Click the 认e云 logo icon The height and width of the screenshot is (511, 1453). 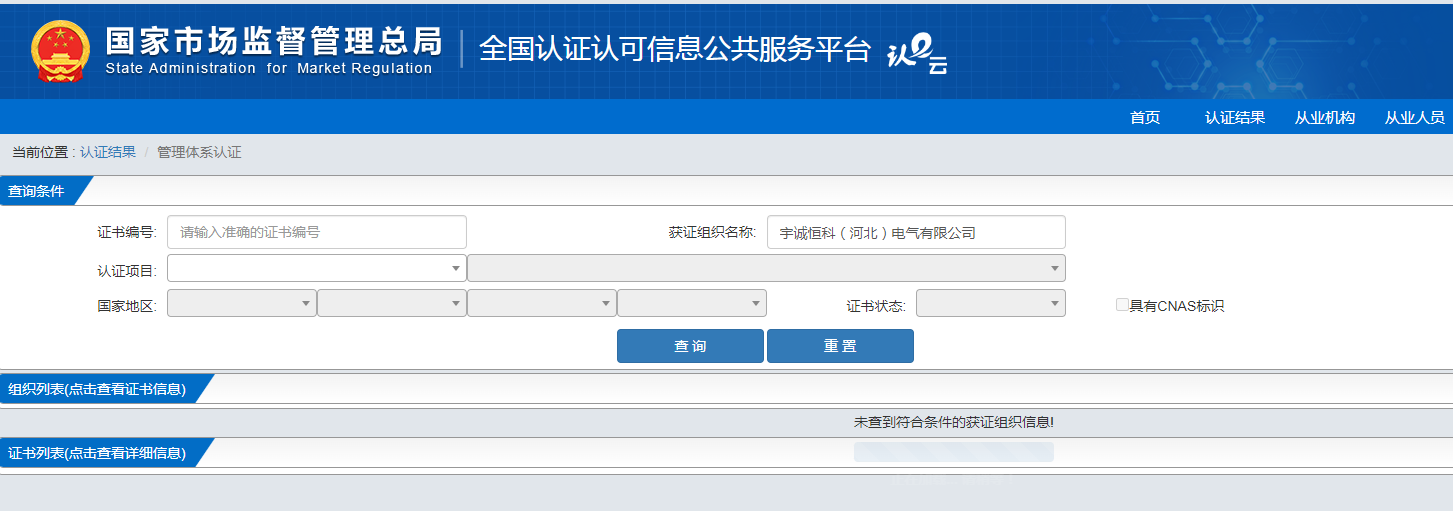[917, 54]
